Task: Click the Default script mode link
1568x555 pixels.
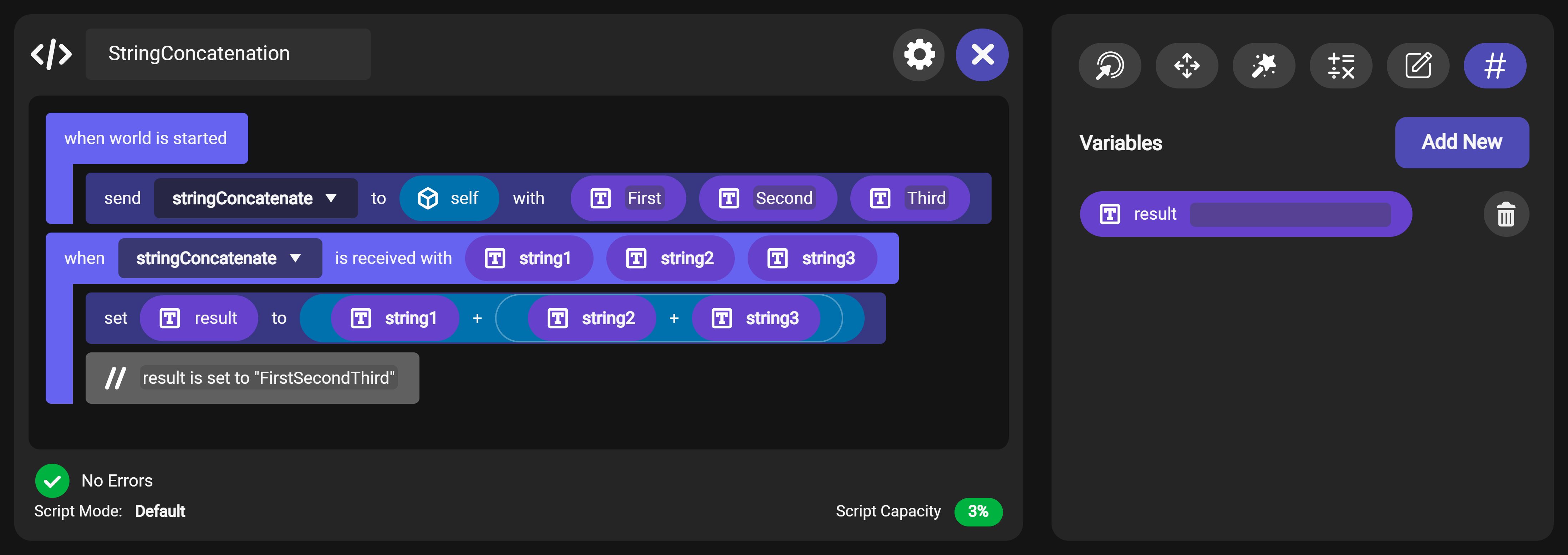Action: tap(160, 511)
